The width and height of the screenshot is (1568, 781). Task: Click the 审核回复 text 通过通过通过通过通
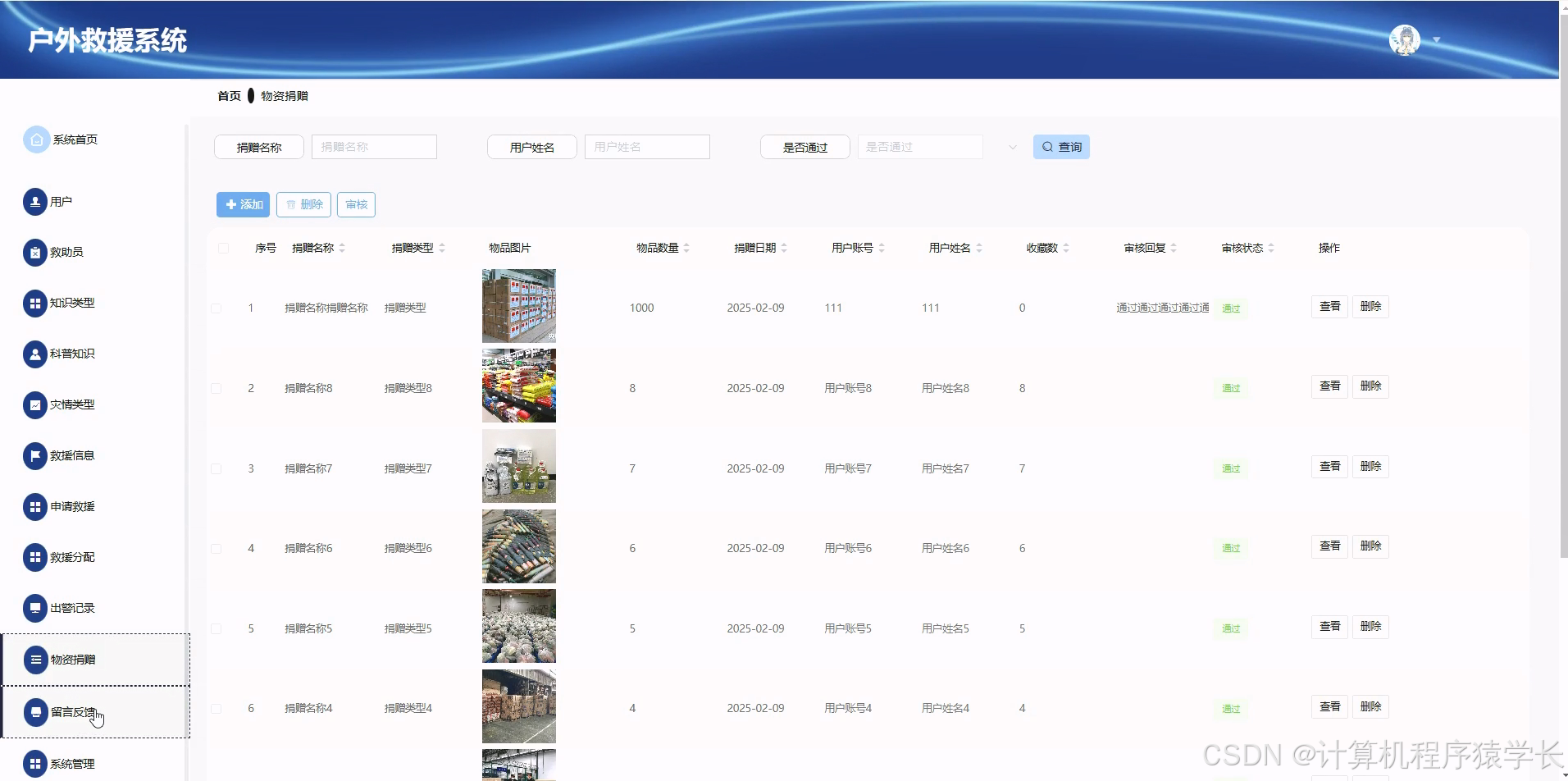click(x=1163, y=308)
